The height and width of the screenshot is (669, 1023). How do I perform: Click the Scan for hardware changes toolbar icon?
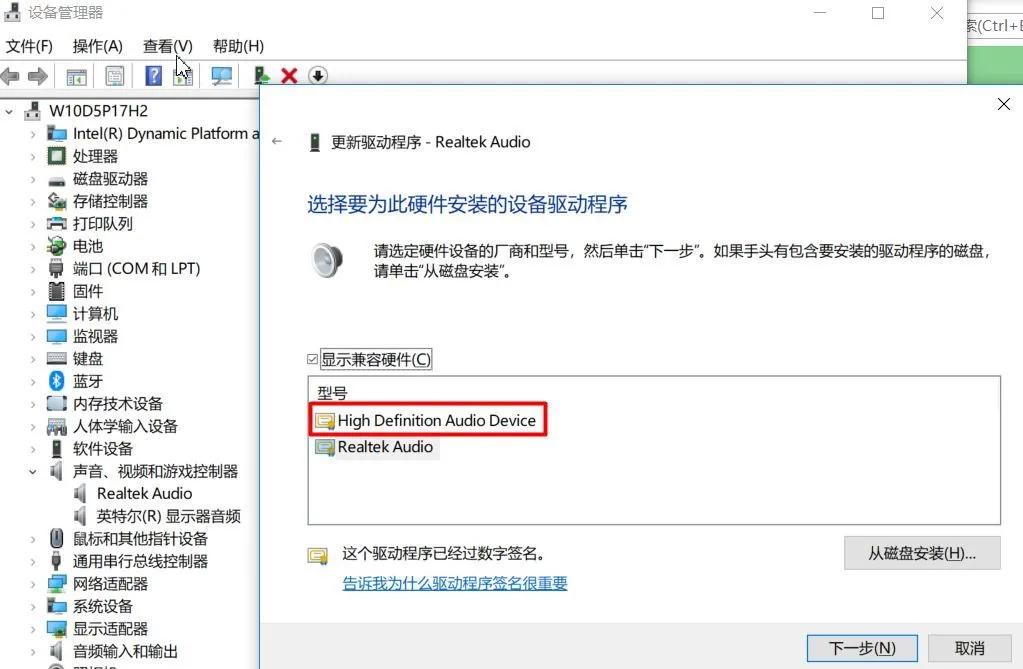pyautogui.click(x=221, y=75)
